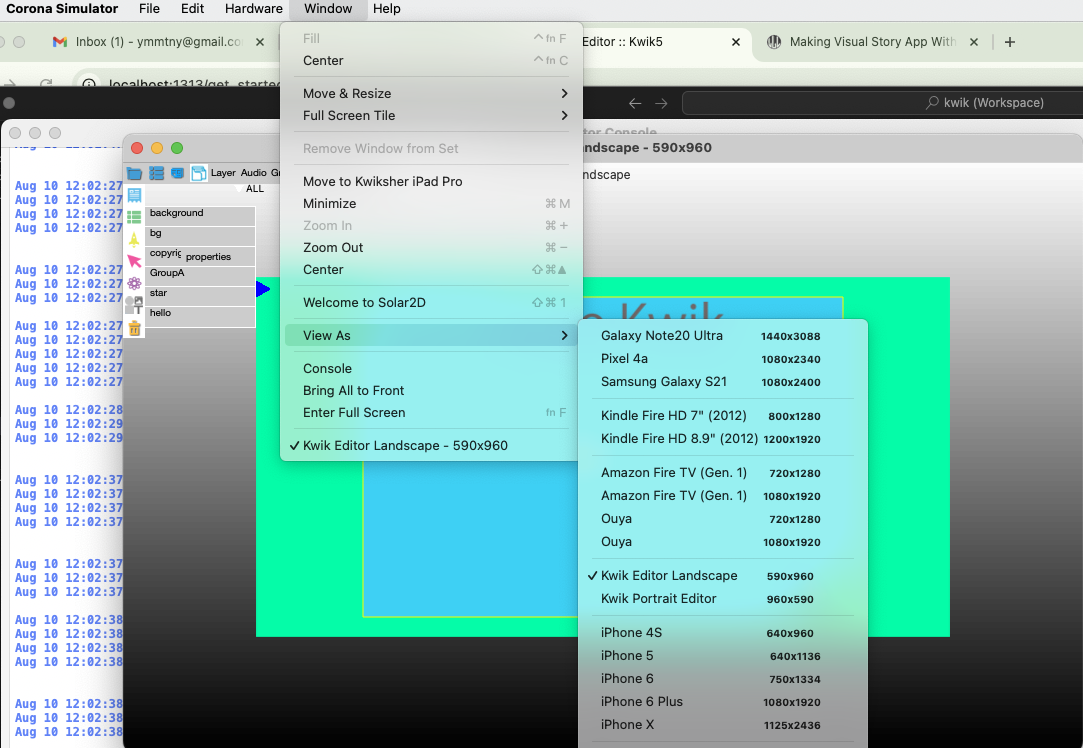Open the Hardware menu
The image size is (1083, 748).
[x=253, y=9]
